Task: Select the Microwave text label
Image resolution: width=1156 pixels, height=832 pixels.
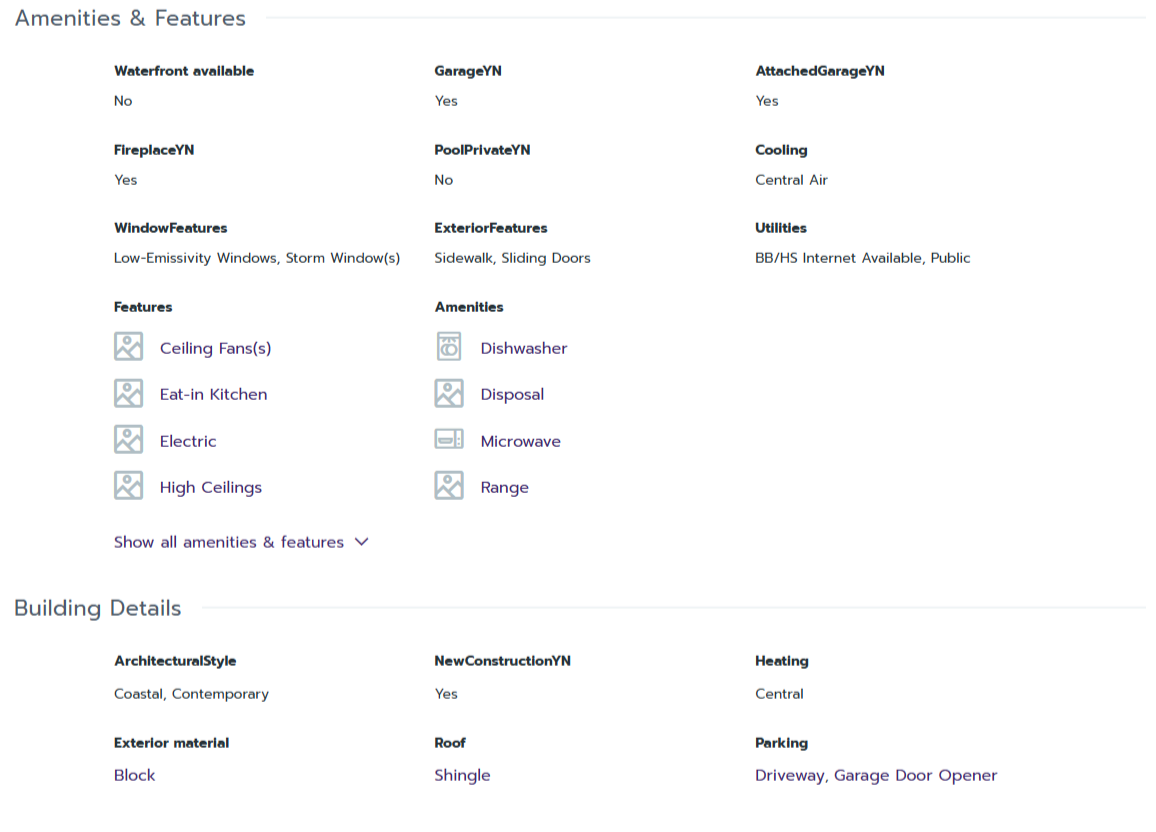Action: [x=520, y=441]
